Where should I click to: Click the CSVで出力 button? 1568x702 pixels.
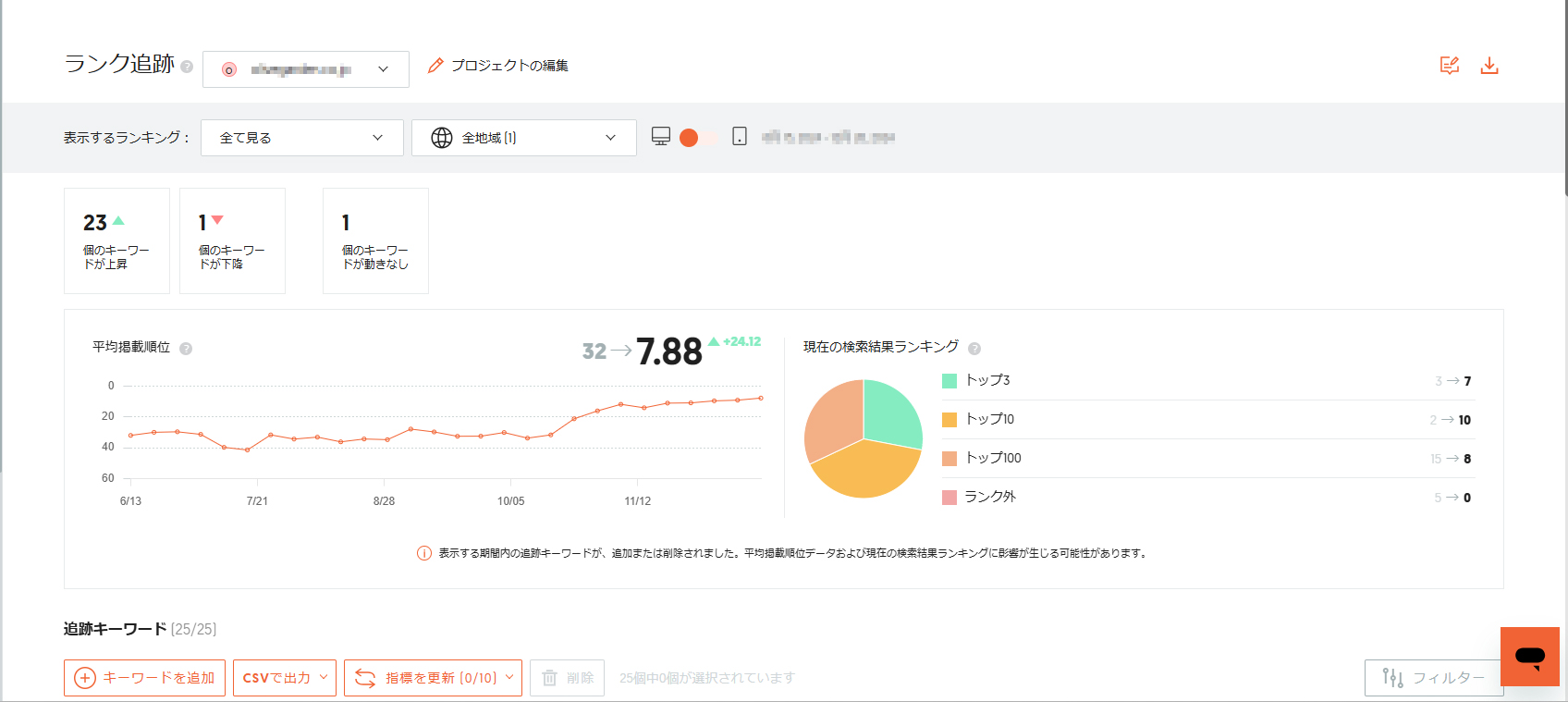285,678
